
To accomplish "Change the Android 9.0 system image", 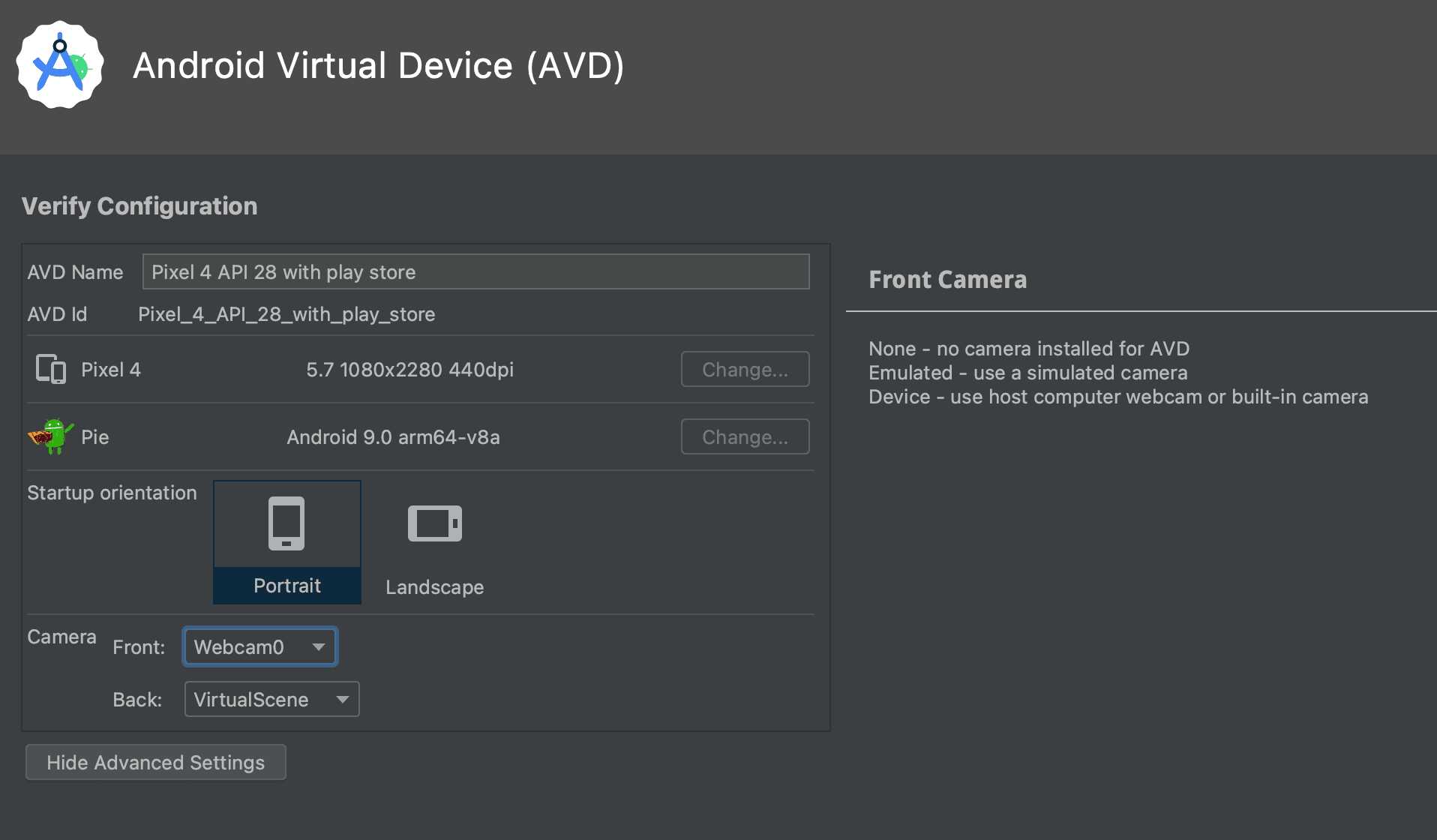I will [x=744, y=436].
